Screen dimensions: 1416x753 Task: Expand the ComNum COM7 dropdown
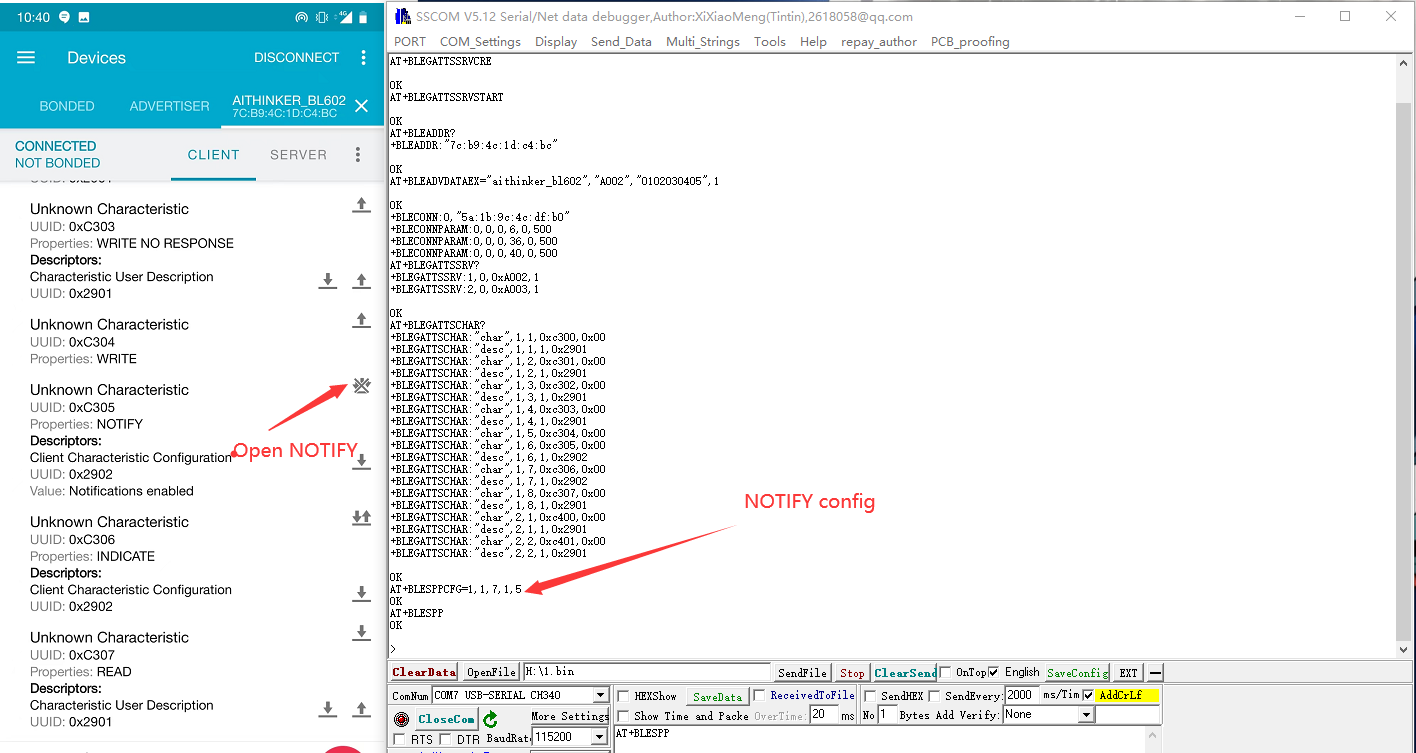coord(600,696)
